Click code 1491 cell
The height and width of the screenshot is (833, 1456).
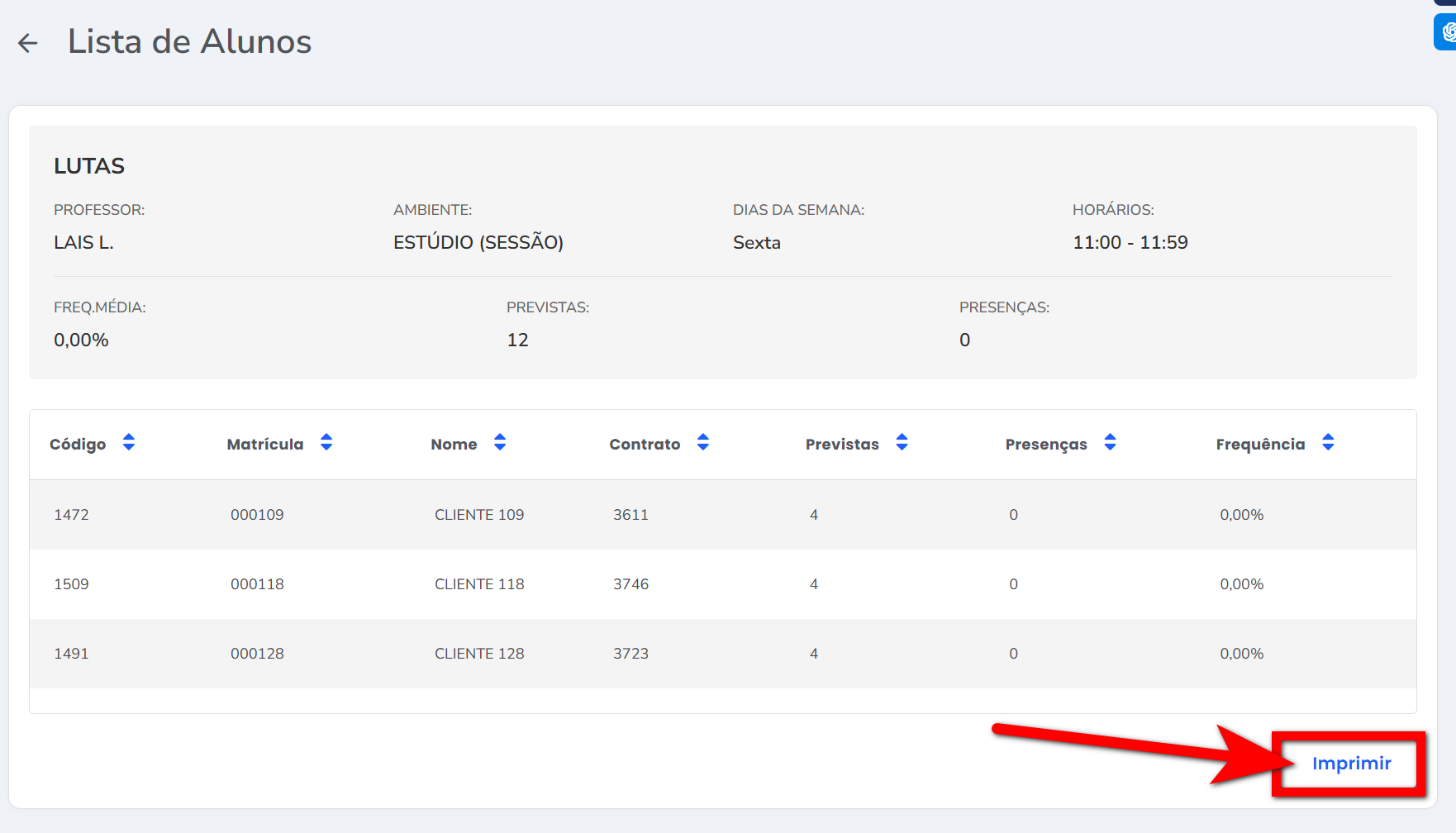71,654
